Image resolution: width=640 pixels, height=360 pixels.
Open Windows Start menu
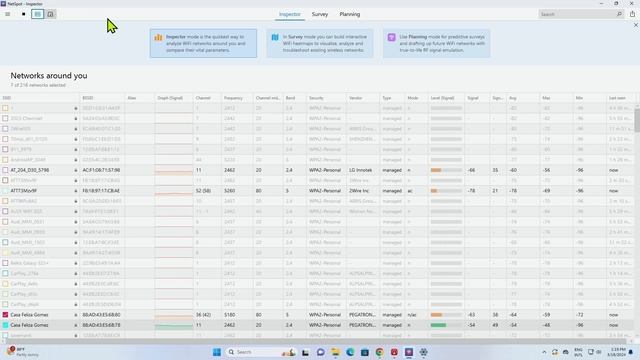click(217, 352)
